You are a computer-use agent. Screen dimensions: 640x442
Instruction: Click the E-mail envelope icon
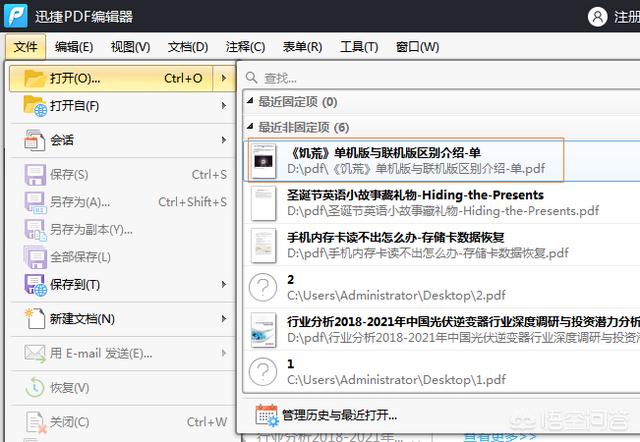35,353
